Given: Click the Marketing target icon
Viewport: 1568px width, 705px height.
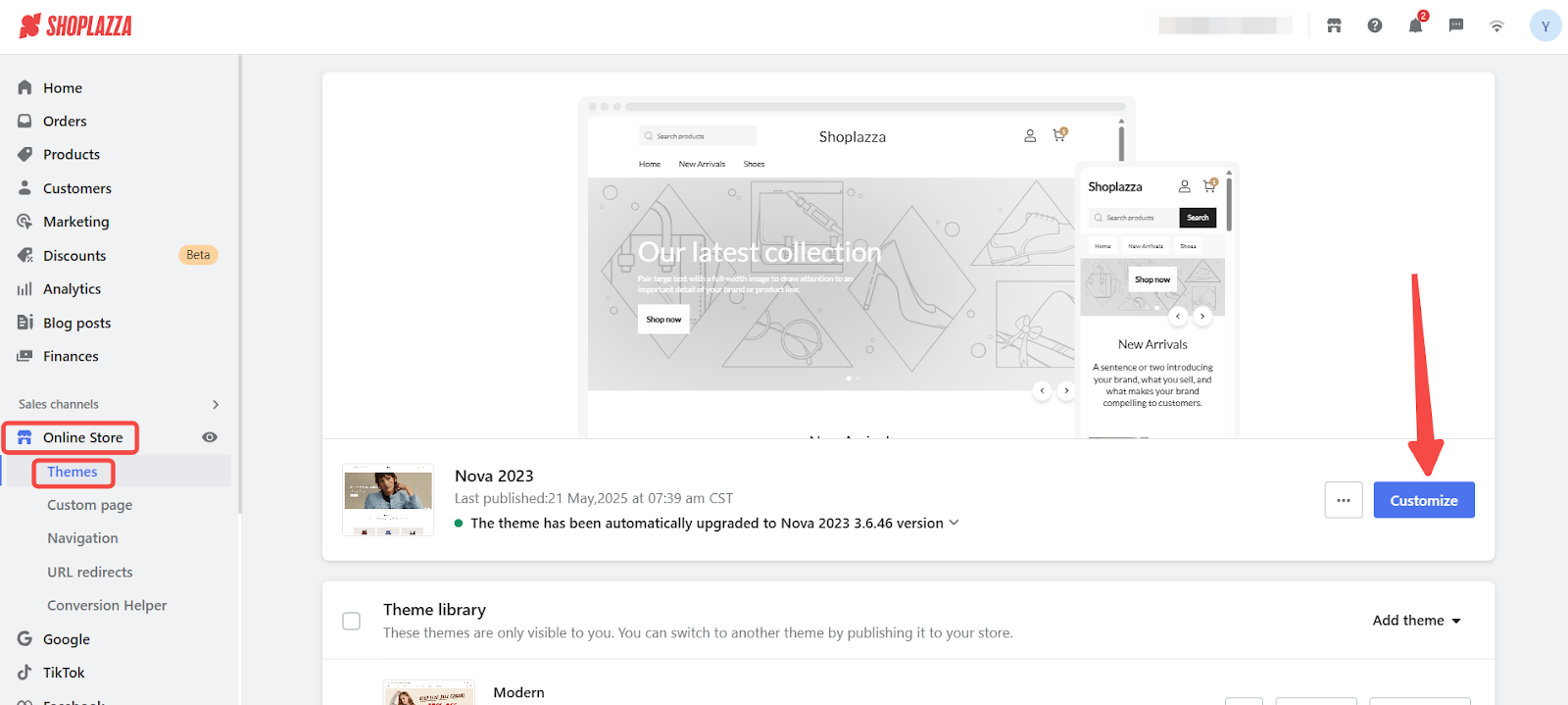Looking at the screenshot, I should pos(24,222).
